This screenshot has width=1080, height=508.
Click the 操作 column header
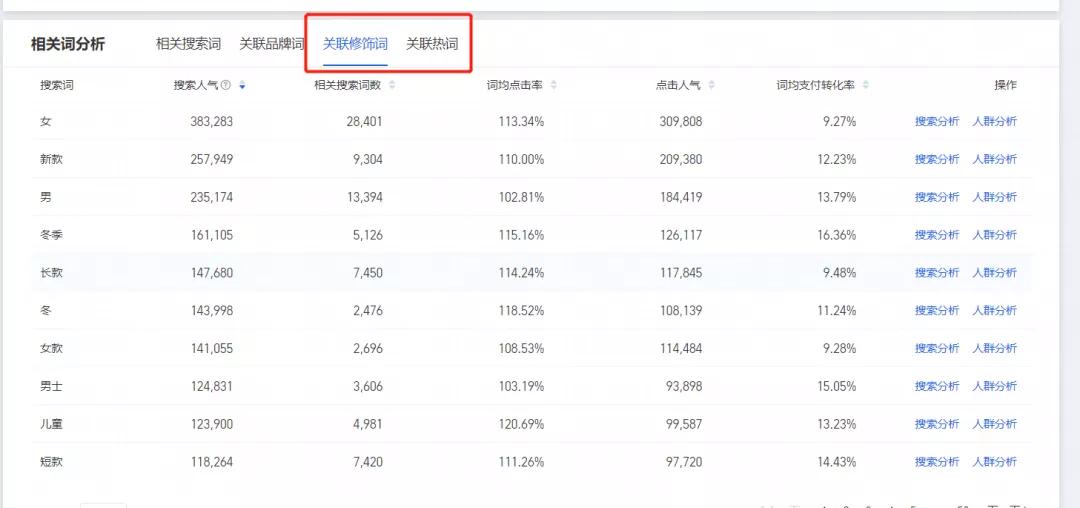pyautogui.click(x=1005, y=85)
